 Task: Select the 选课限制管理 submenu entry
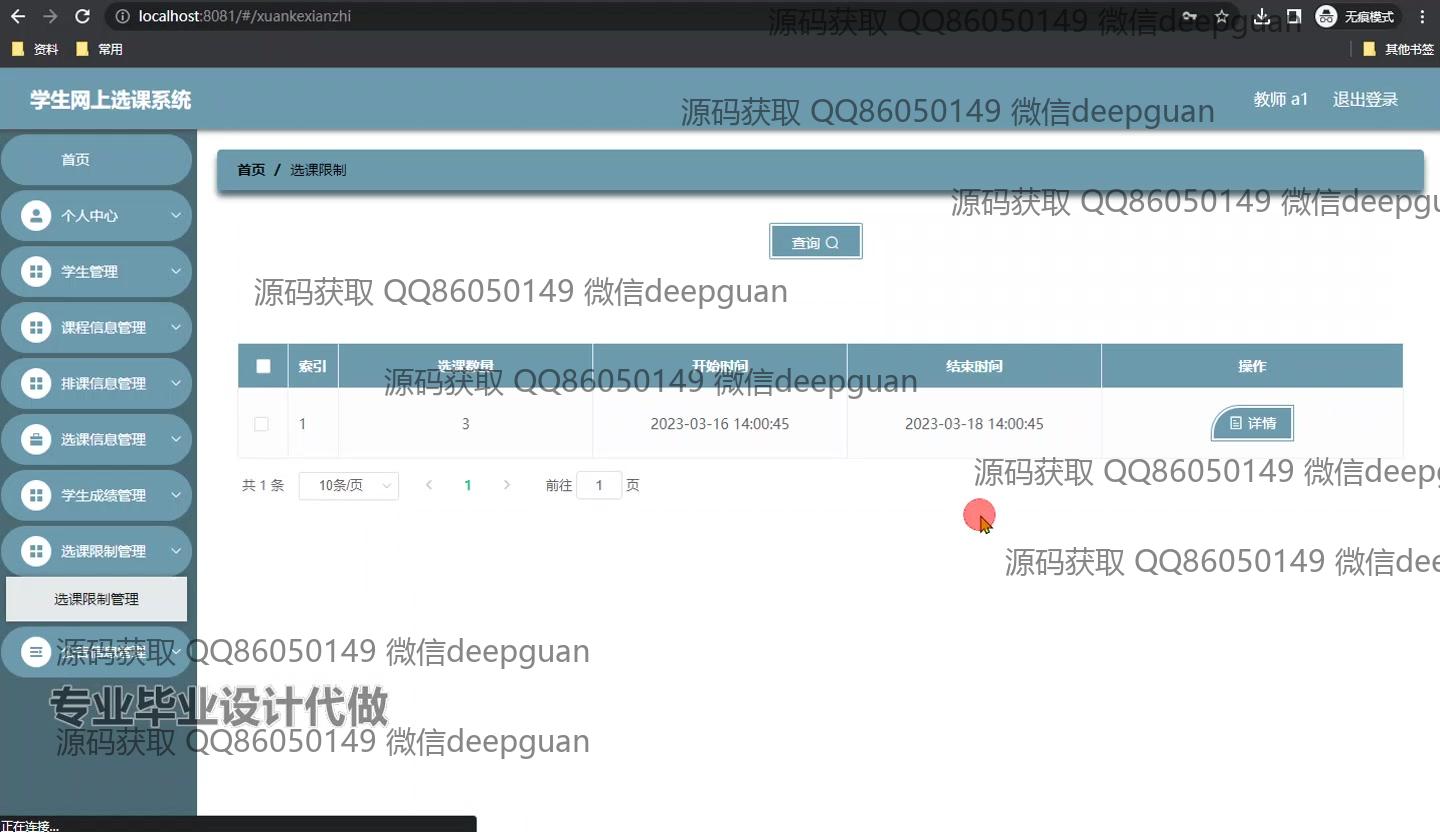(96, 600)
